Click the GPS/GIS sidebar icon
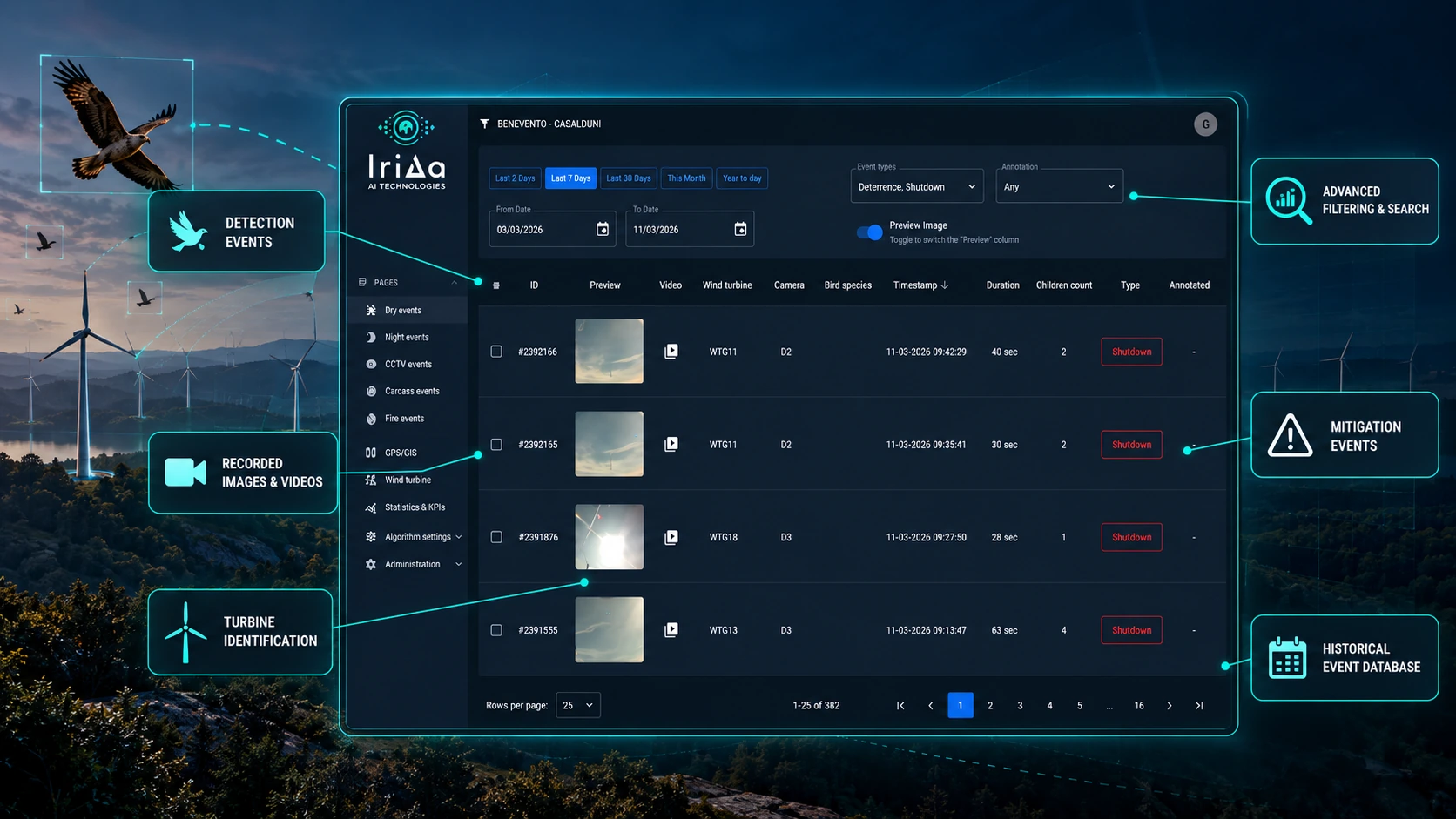Viewport: 1456px width, 819px height. 371,453
